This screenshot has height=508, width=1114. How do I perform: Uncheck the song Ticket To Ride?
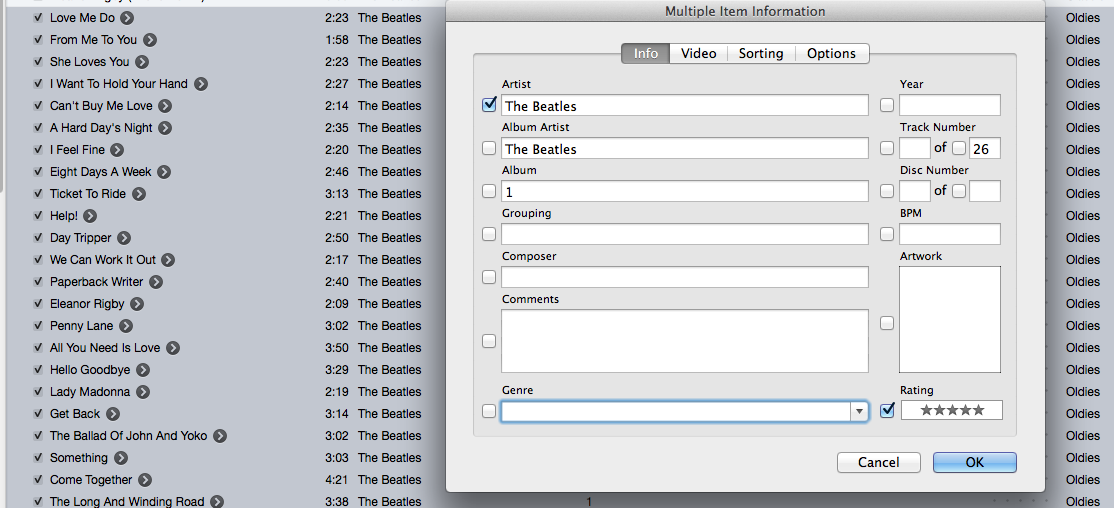coord(38,194)
